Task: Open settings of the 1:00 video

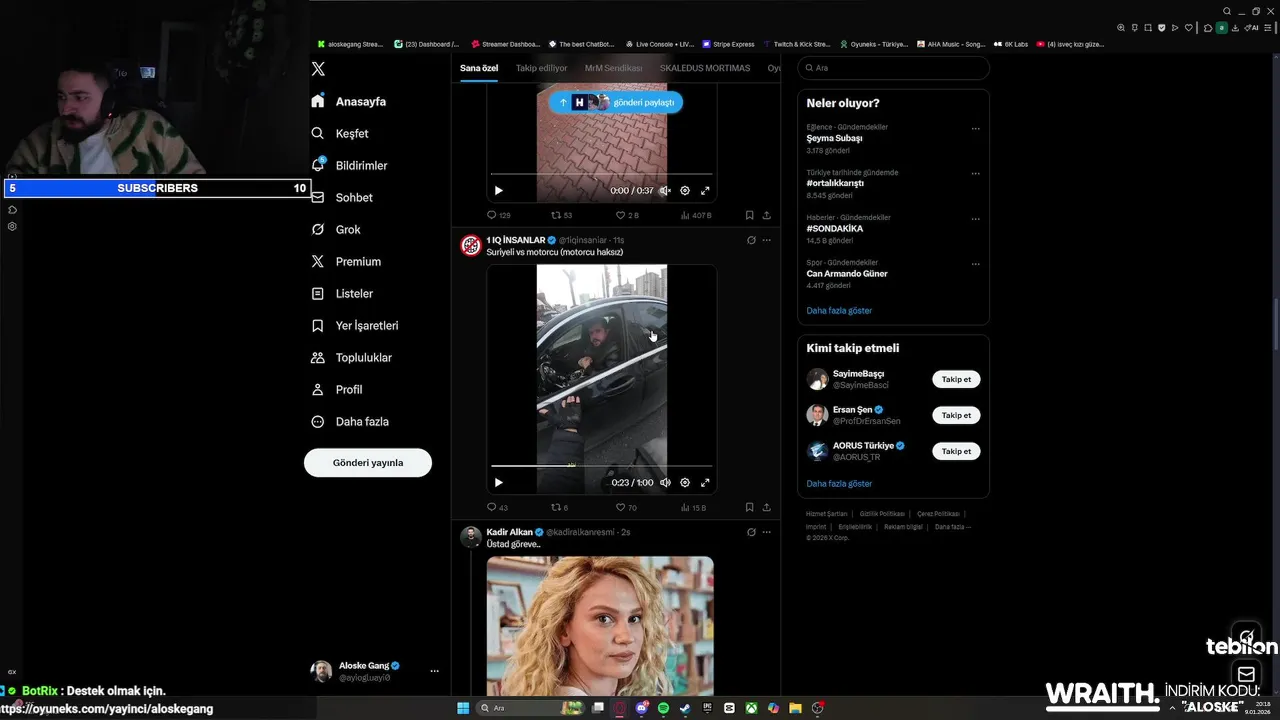Action: point(685,482)
